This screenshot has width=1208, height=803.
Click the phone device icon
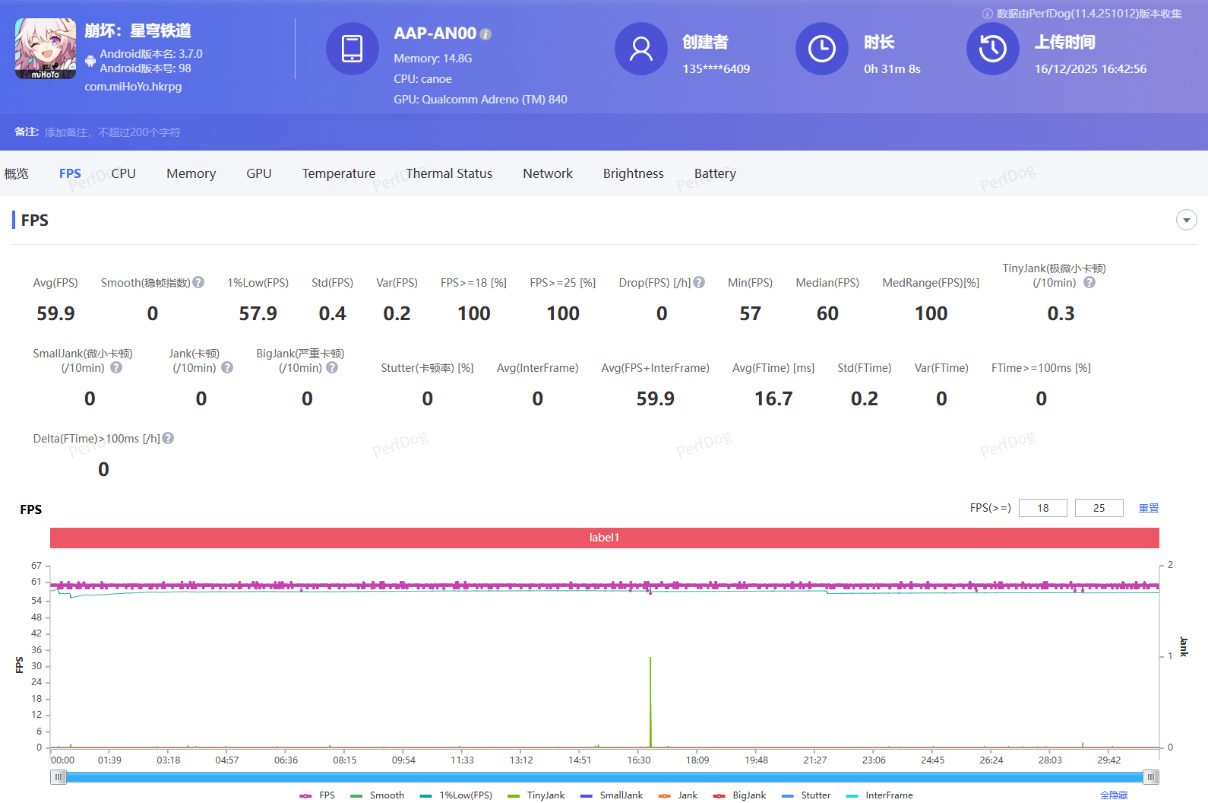pyautogui.click(x=352, y=48)
